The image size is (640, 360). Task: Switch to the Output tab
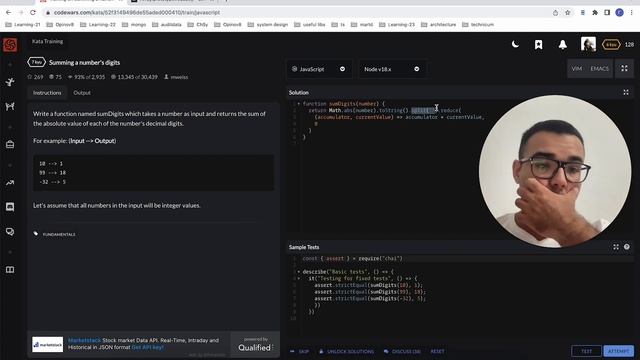click(x=82, y=93)
